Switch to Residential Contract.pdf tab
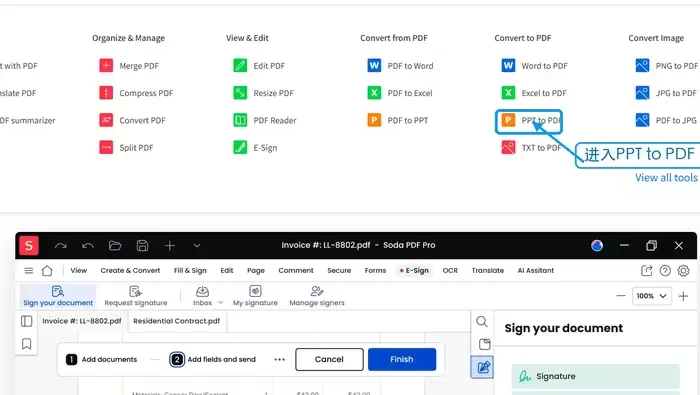This screenshot has height=395, width=700. pyautogui.click(x=177, y=321)
